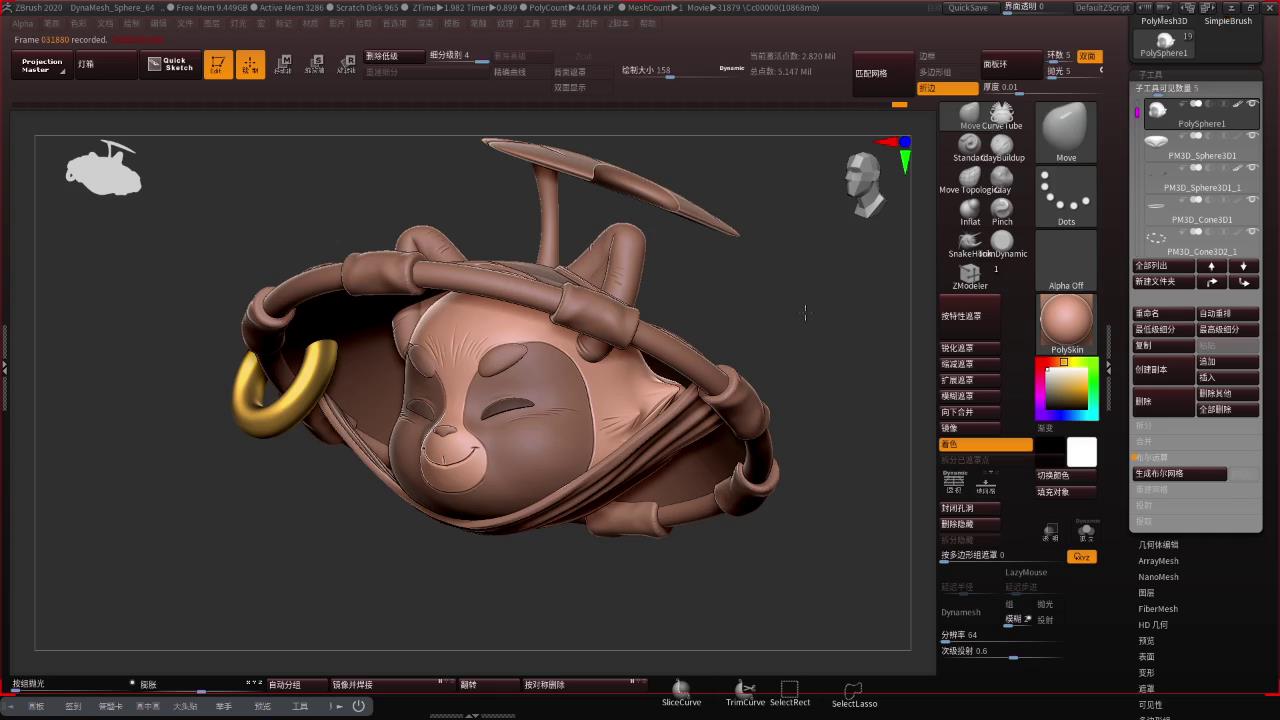This screenshot has height=720, width=1280.
Task: Expand 表面 (surface) section
Action: [x=1146, y=657]
